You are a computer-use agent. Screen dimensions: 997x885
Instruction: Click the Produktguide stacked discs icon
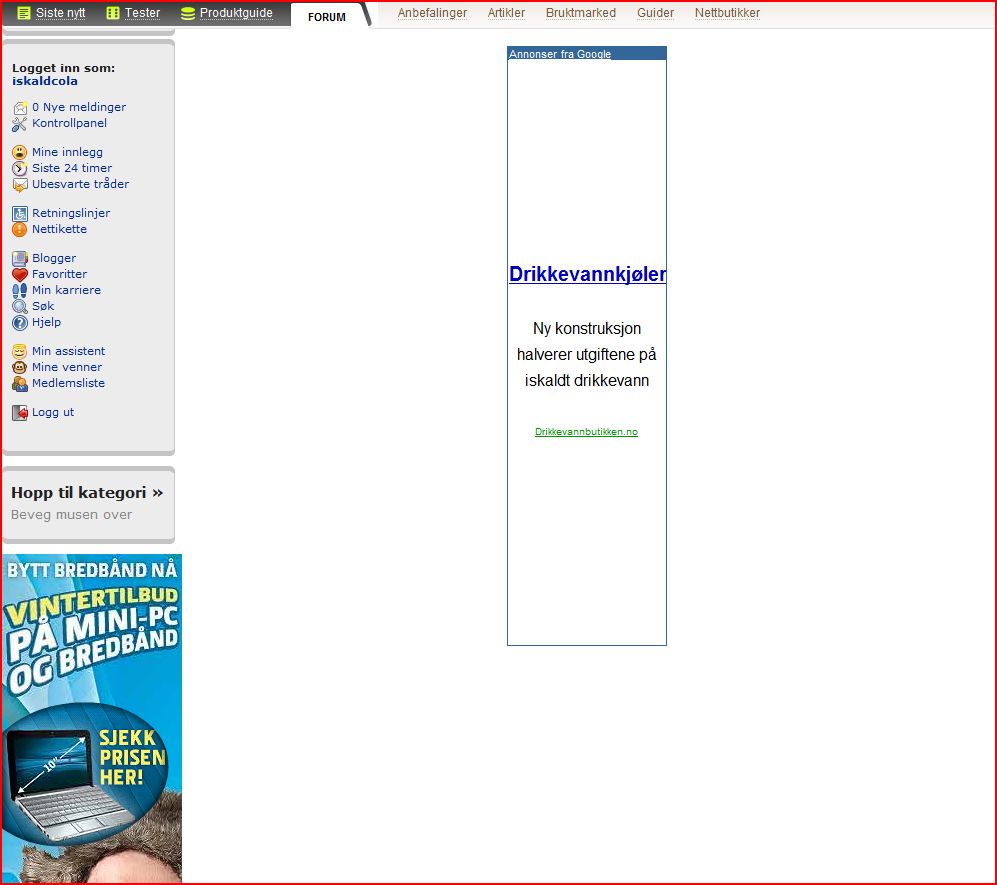click(188, 13)
